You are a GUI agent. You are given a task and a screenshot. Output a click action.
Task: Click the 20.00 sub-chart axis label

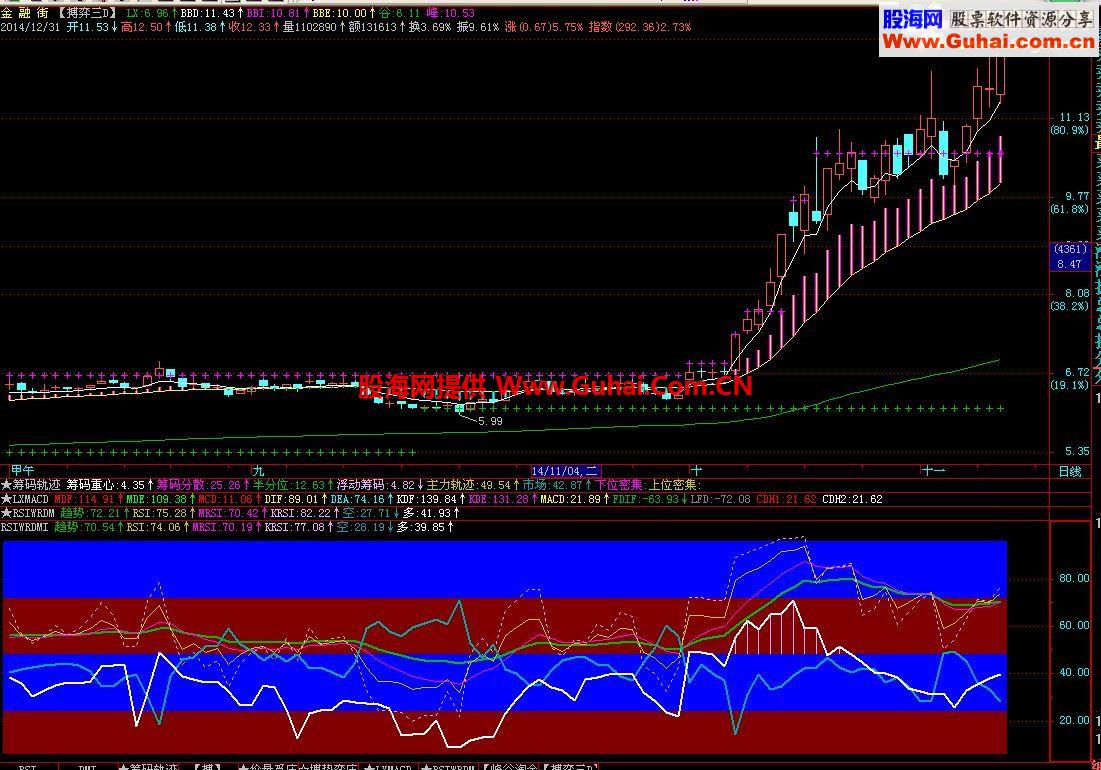(x=1074, y=720)
